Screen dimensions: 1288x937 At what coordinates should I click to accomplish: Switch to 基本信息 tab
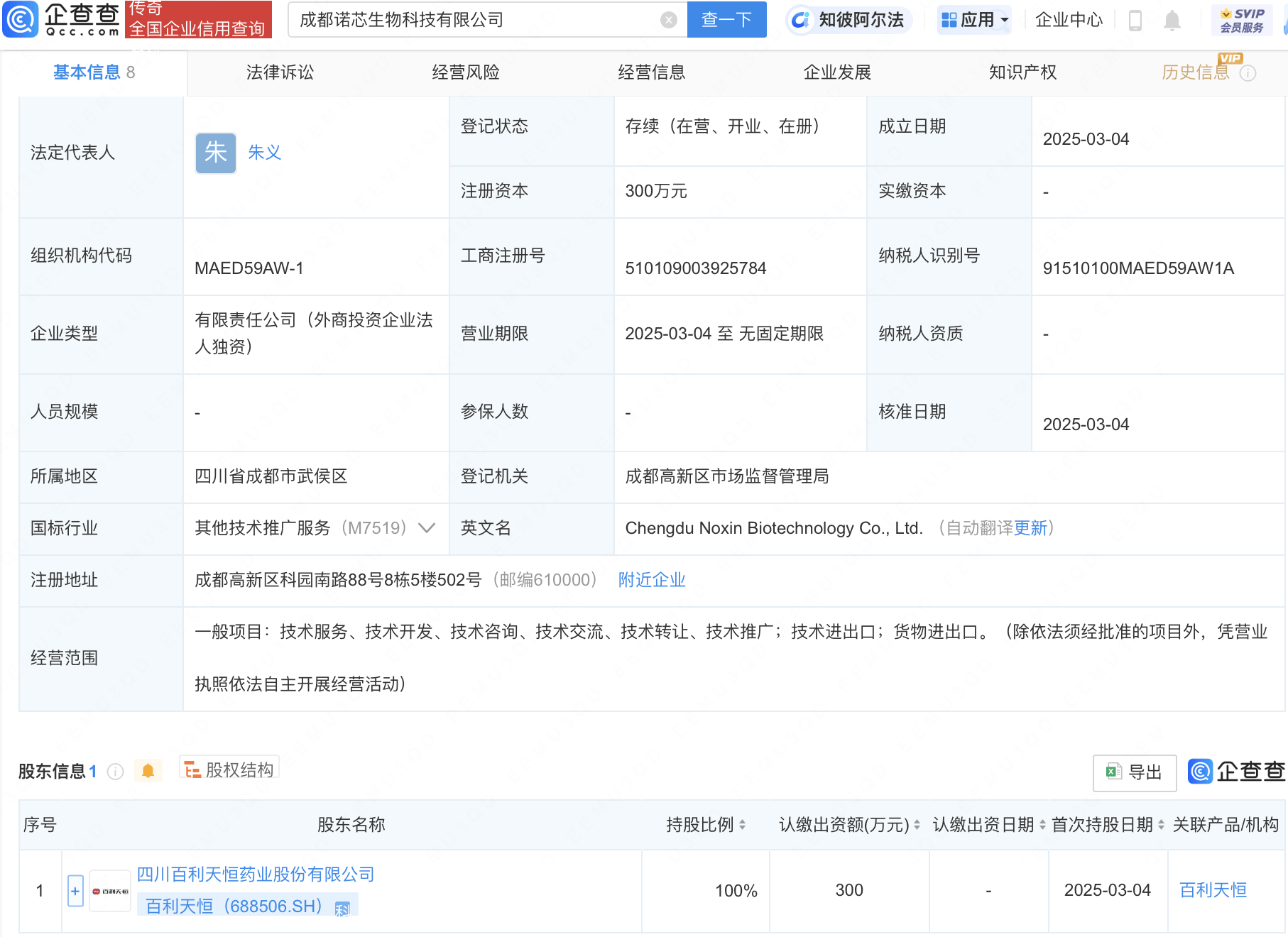pyautogui.click(x=94, y=72)
